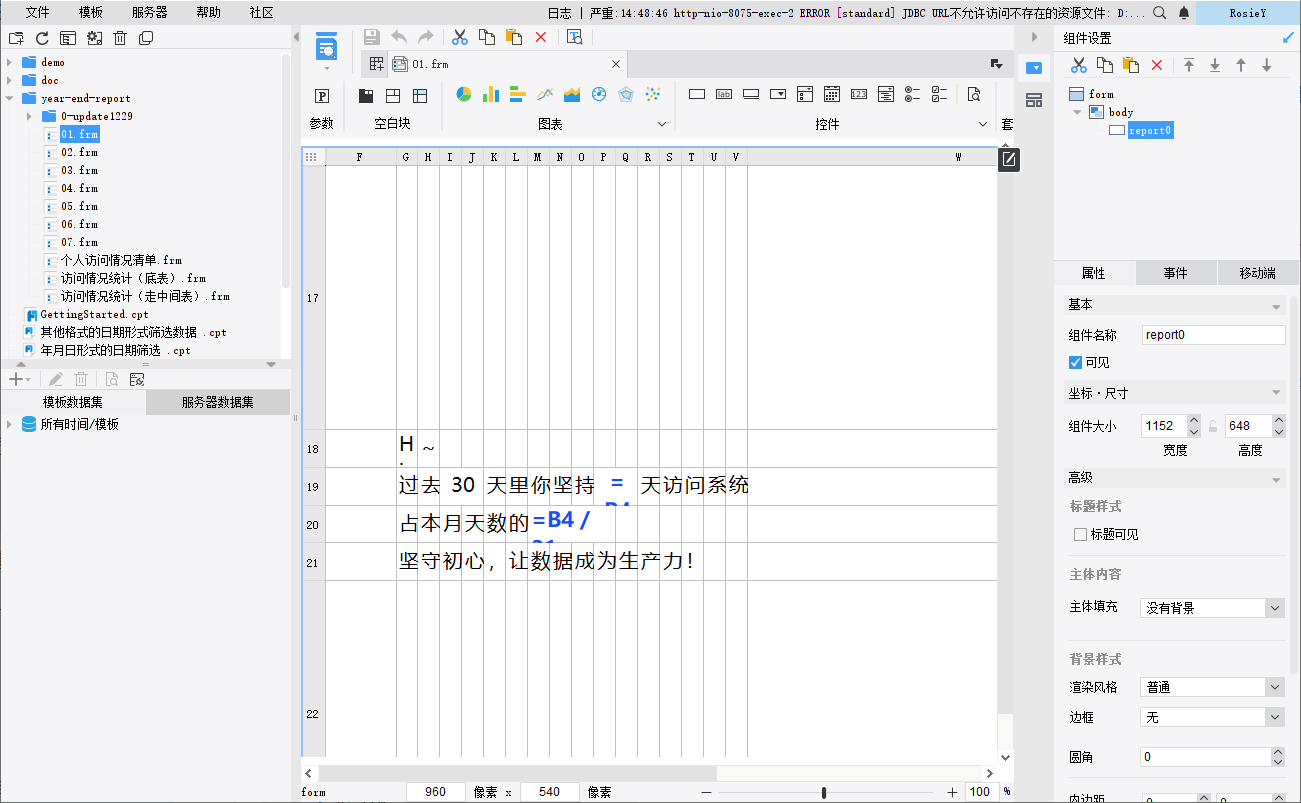
Task: Insert a horizontal bar chart
Action: pyautogui.click(x=518, y=94)
